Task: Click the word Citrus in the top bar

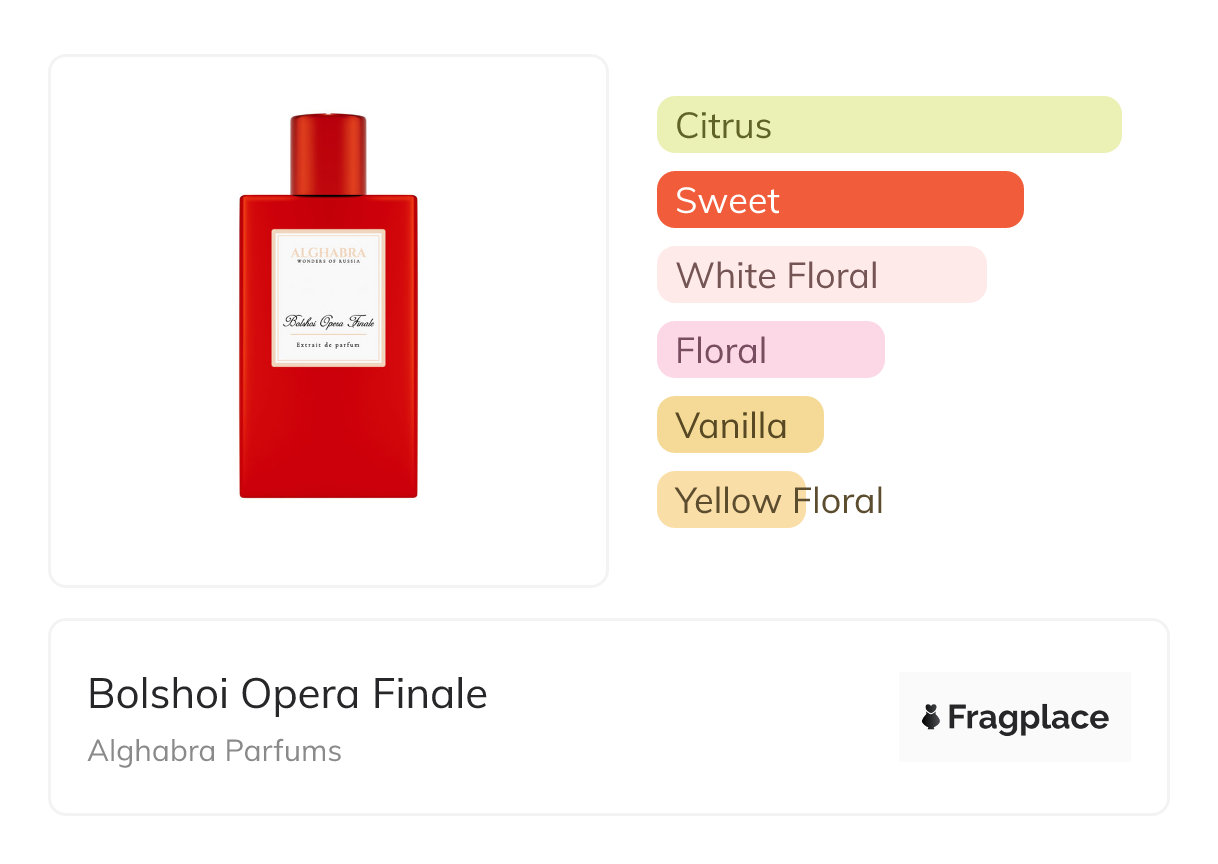Action: 723,126
